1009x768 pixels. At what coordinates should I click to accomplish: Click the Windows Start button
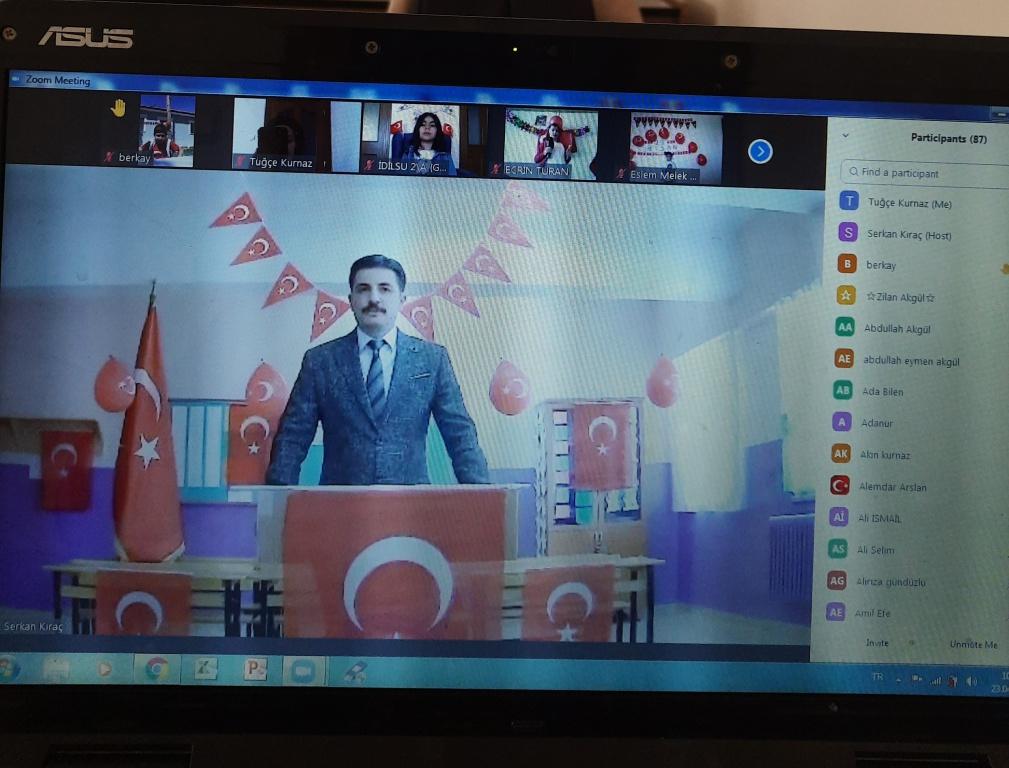click(x=8, y=667)
